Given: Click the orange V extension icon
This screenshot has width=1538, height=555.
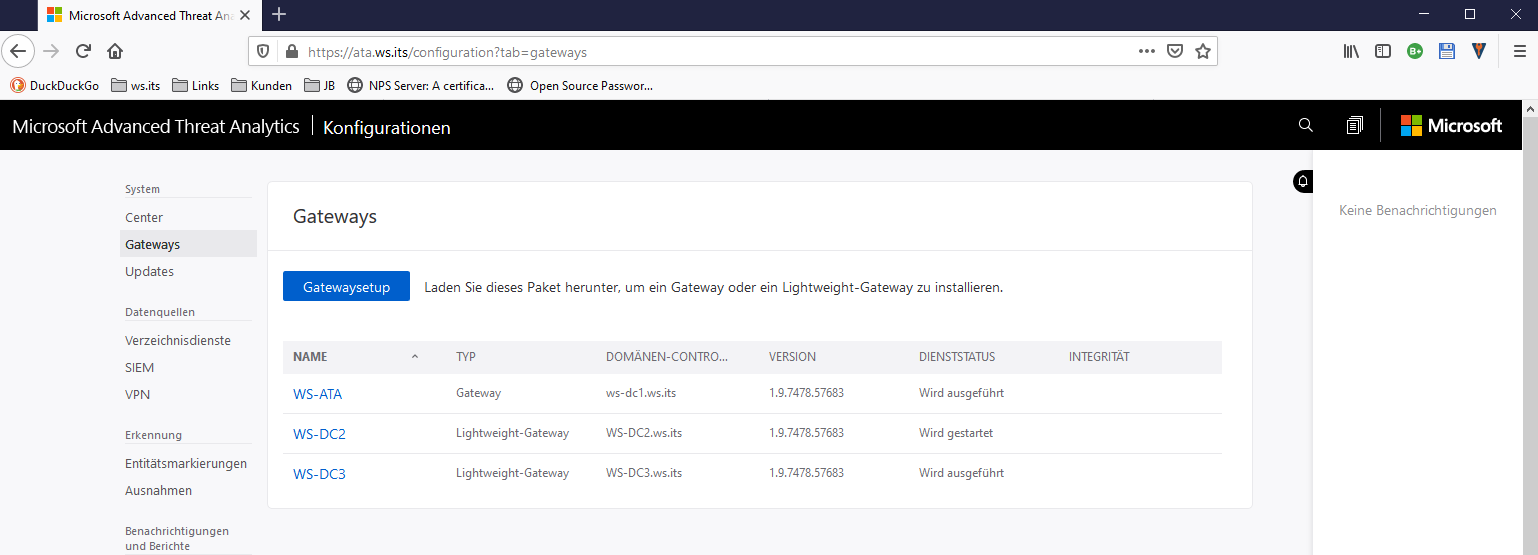Looking at the screenshot, I should pos(1479,51).
